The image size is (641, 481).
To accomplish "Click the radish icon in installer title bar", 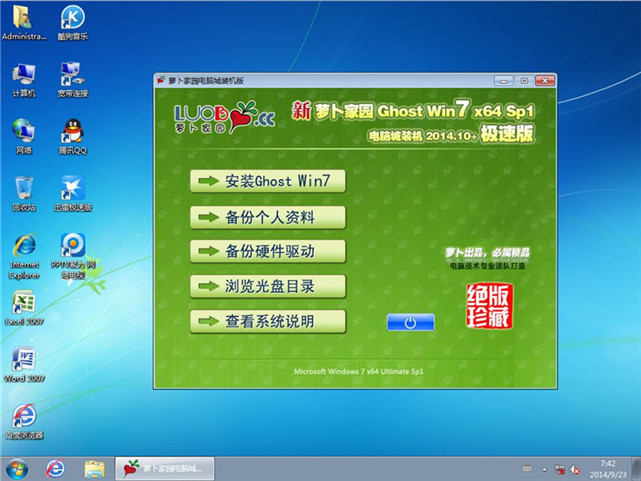I will point(161,80).
